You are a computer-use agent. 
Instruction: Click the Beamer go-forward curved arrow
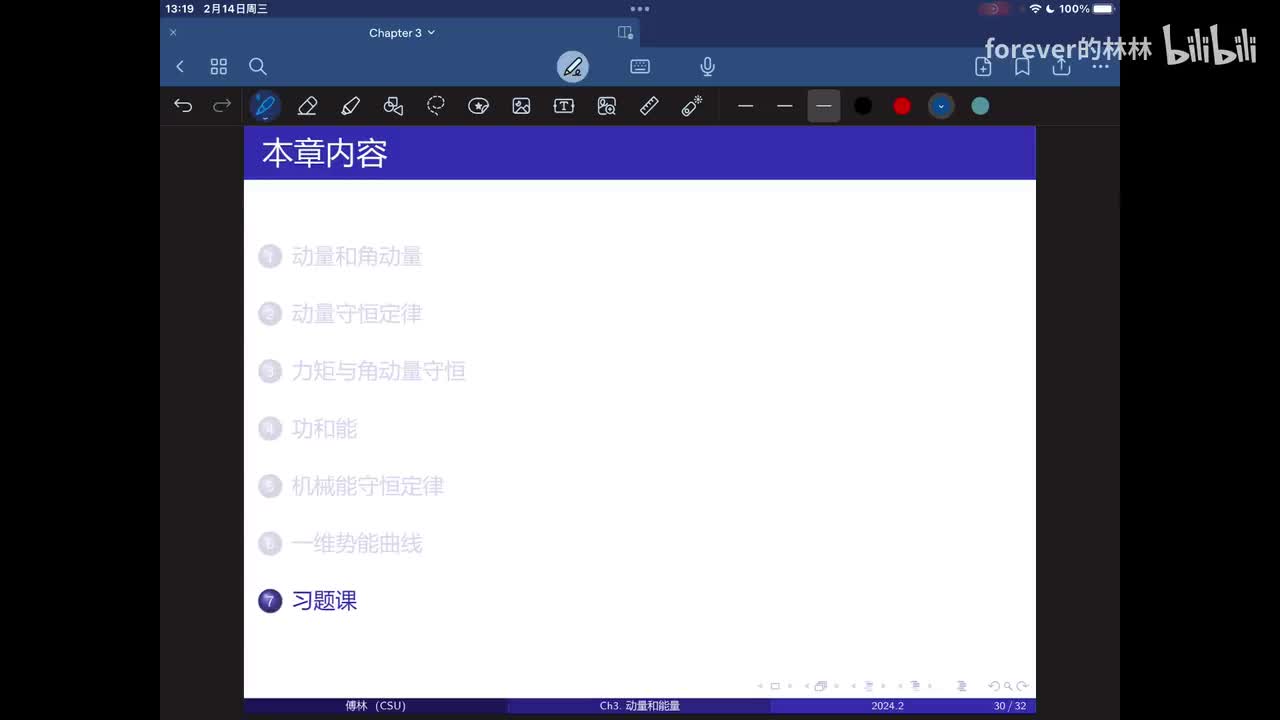(x=1022, y=687)
